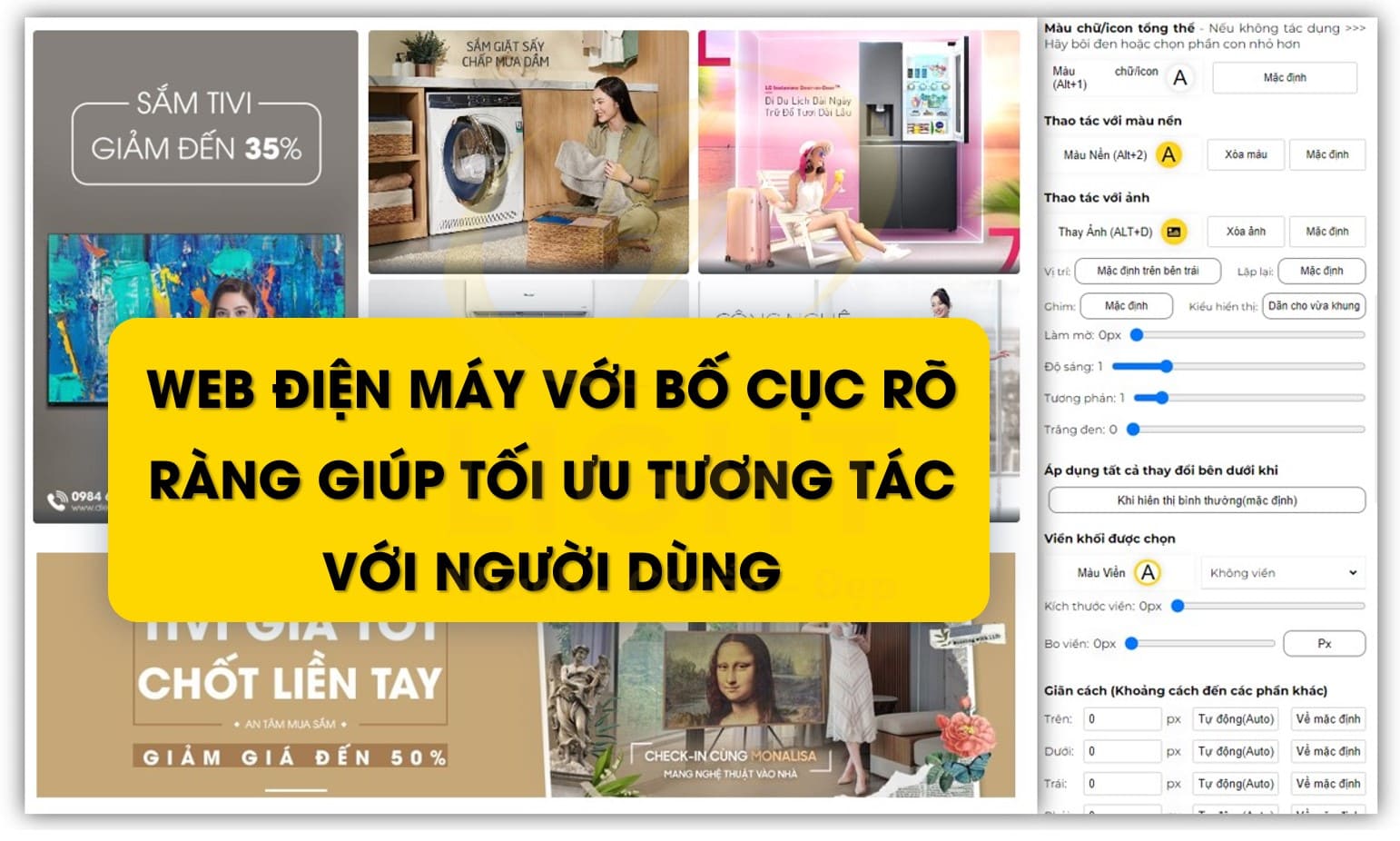
Task: Click the phone icon beside 0984 number
Action: 57,500
